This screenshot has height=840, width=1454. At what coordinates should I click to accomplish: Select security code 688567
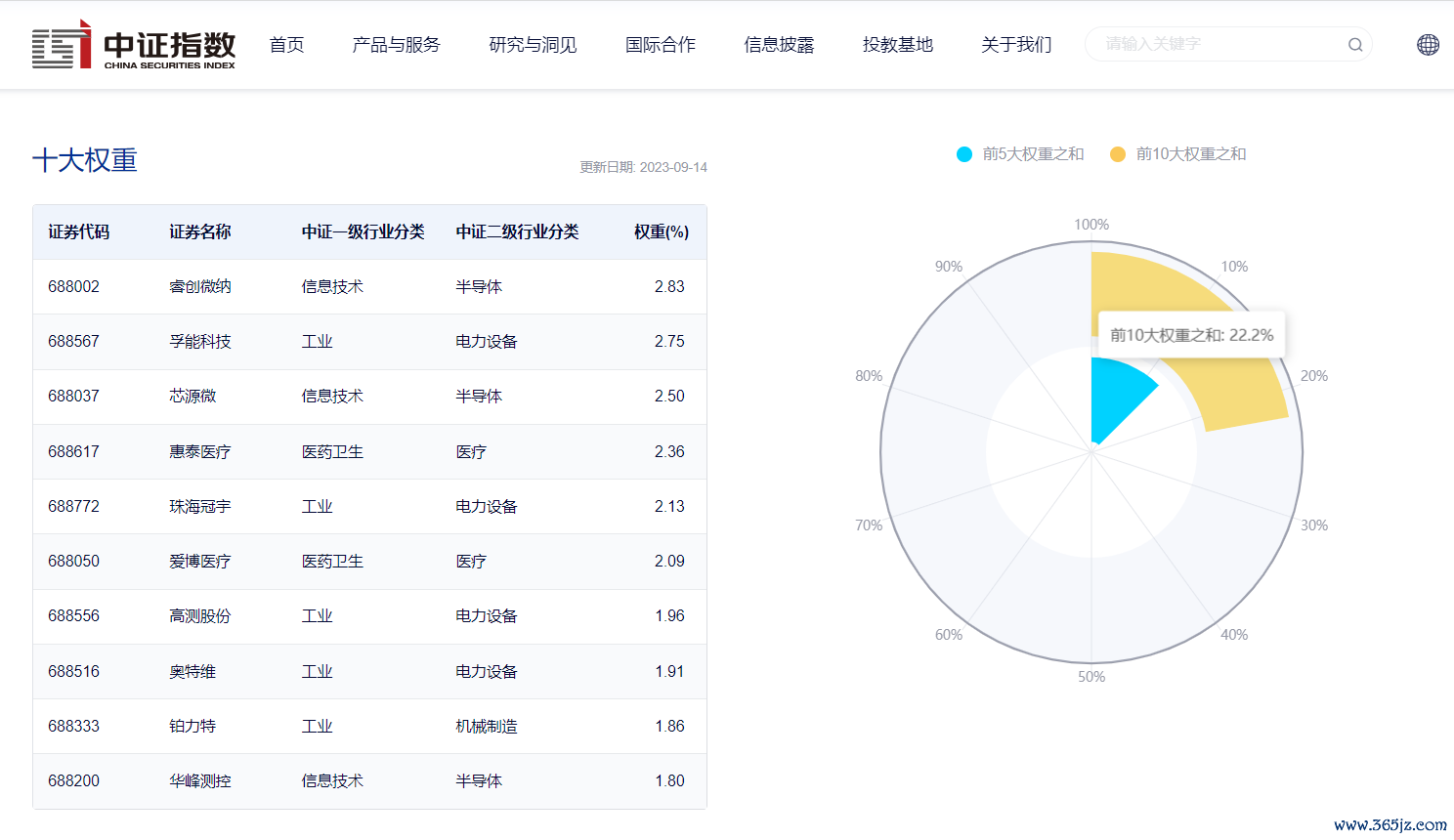(73, 342)
